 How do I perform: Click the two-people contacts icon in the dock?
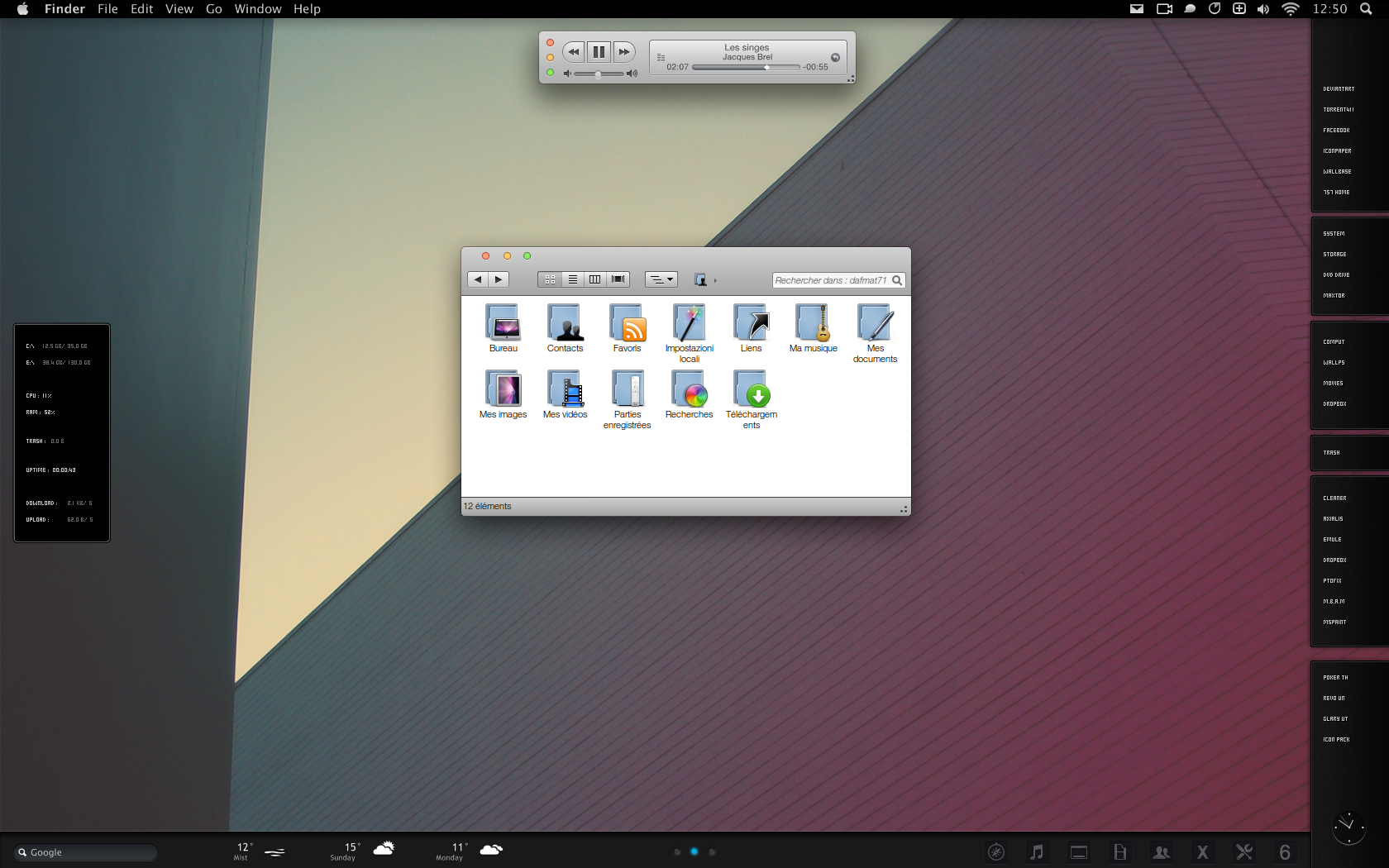tap(1161, 852)
